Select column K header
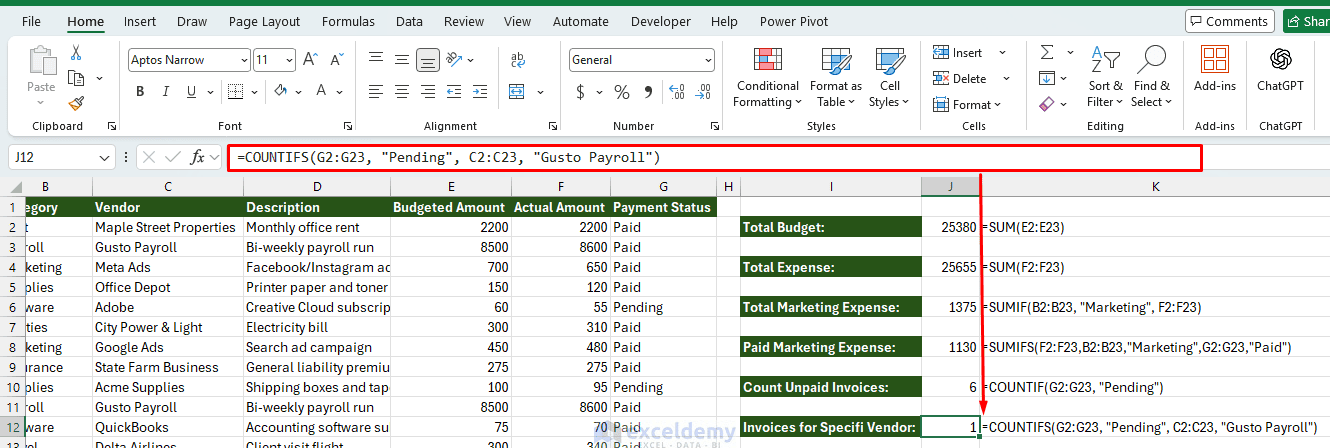This screenshot has width=1330, height=448. point(1155,187)
